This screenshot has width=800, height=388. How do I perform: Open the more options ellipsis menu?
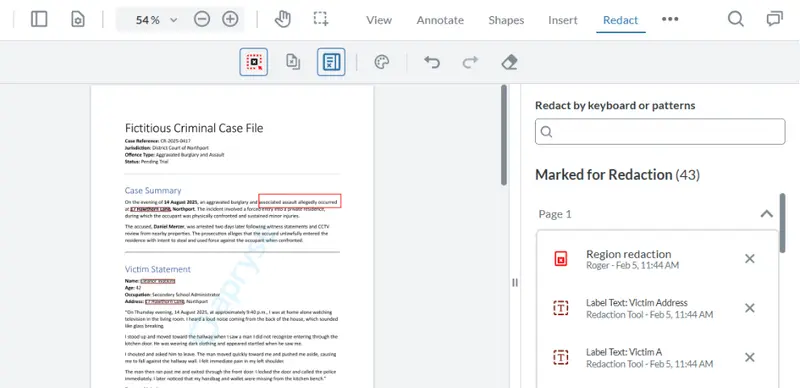[670, 19]
